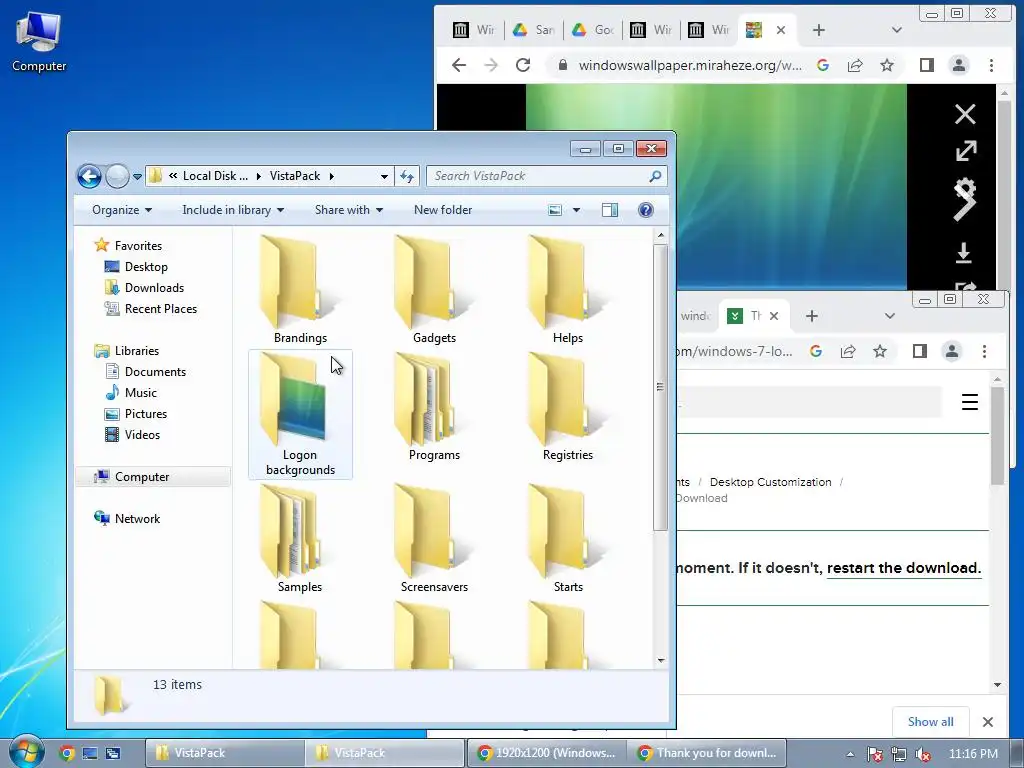
Task: Click the taskbar clock showing 11:16 PM
Action: click(973, 754)
